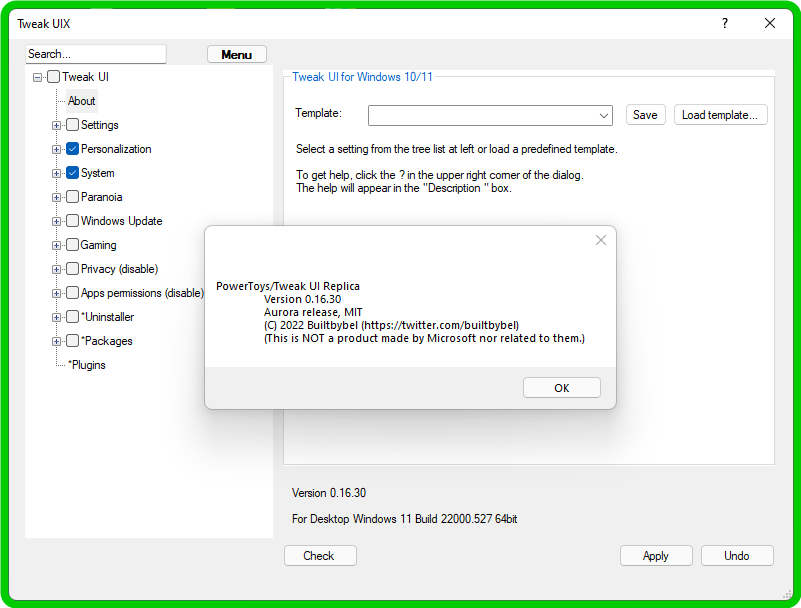Select the Settings tree label
The image size is (801, 608).
pyautogui.click(x=100, y=125)
